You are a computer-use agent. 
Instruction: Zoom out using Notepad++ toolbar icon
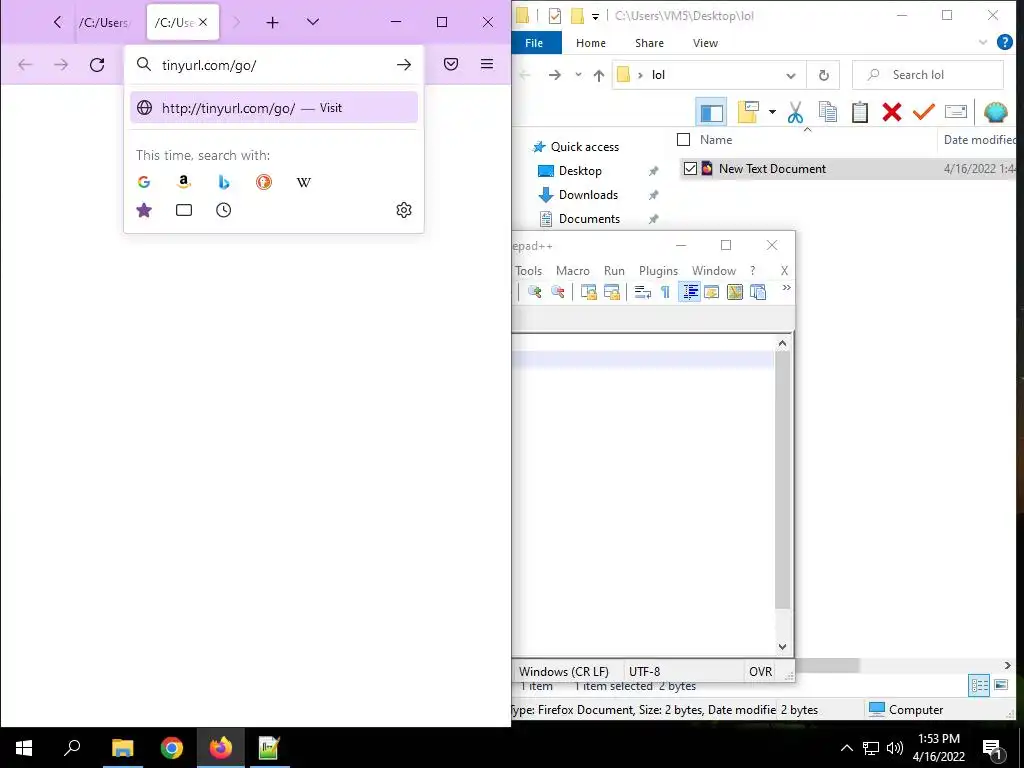558,292
